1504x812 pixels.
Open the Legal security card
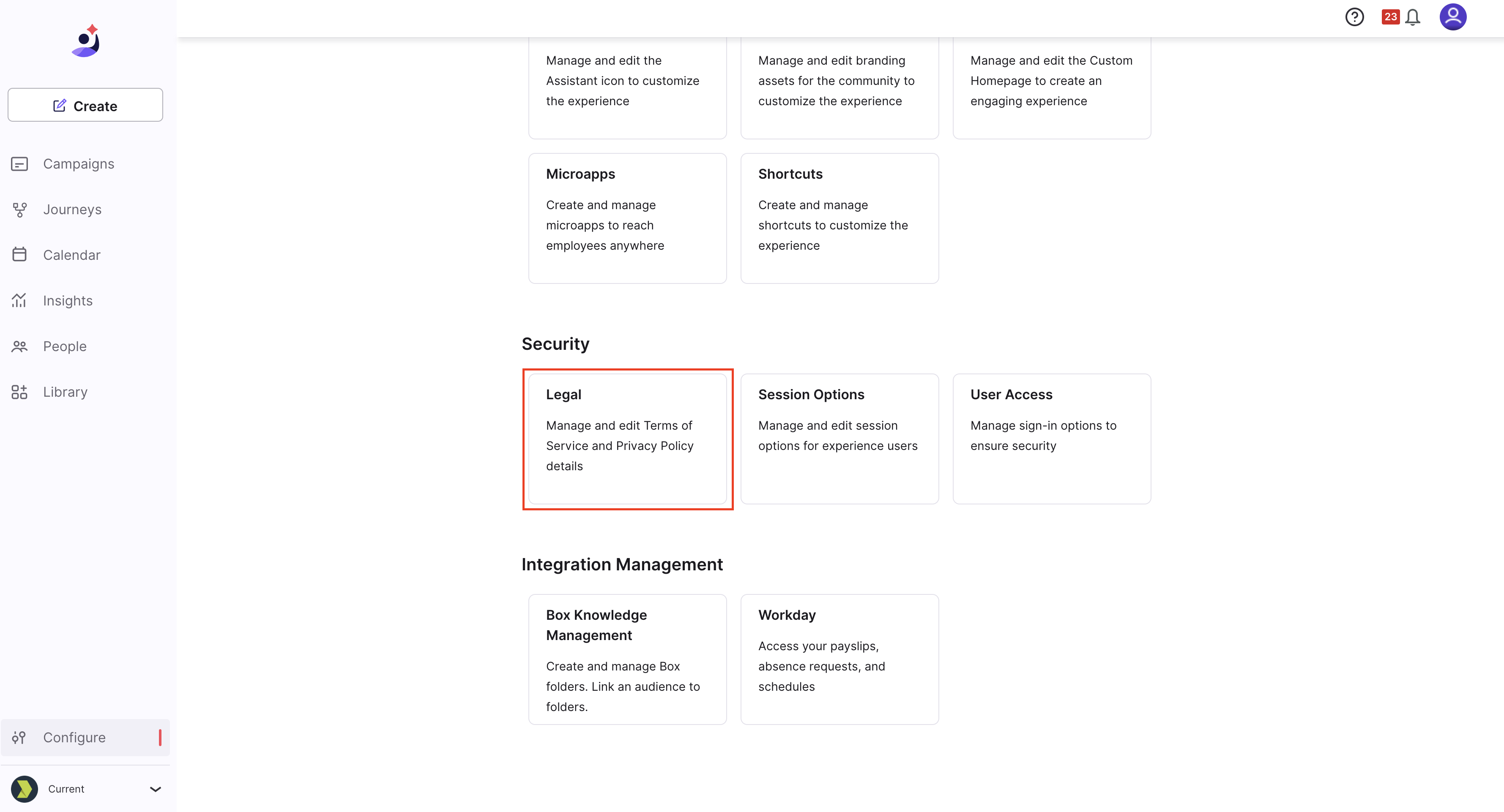pyautogui.click(x=628, y=439)
